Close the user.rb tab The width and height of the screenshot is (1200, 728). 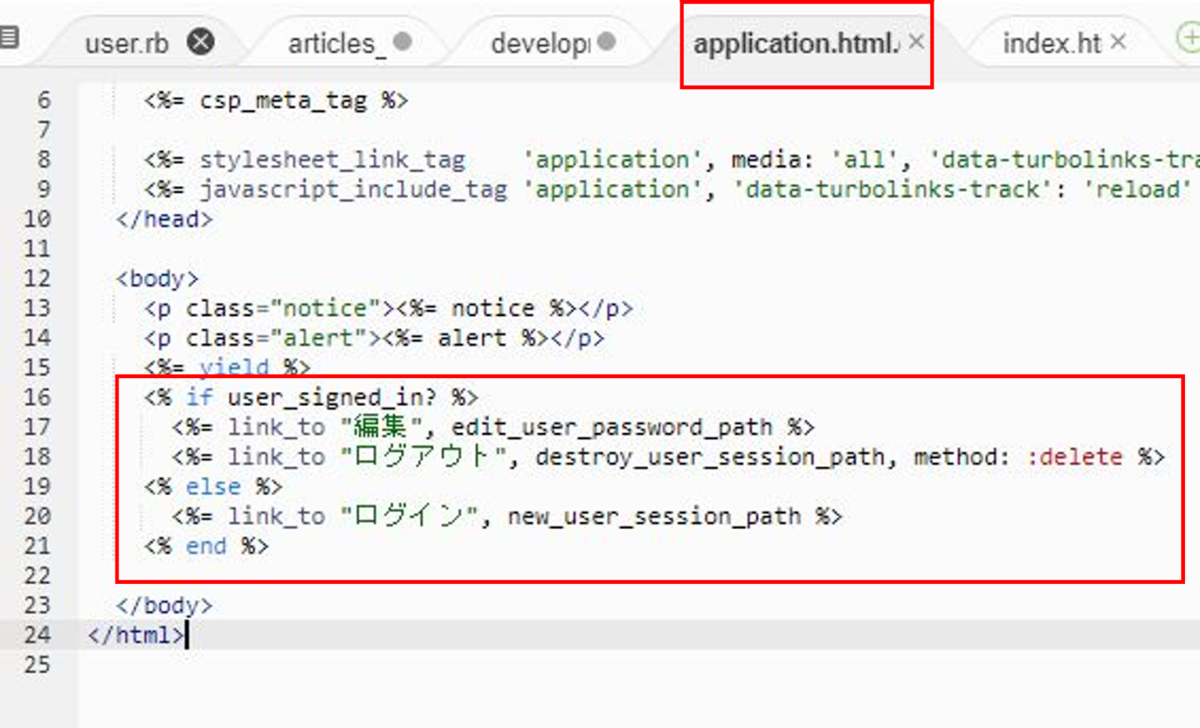click(x=201, y=43)
